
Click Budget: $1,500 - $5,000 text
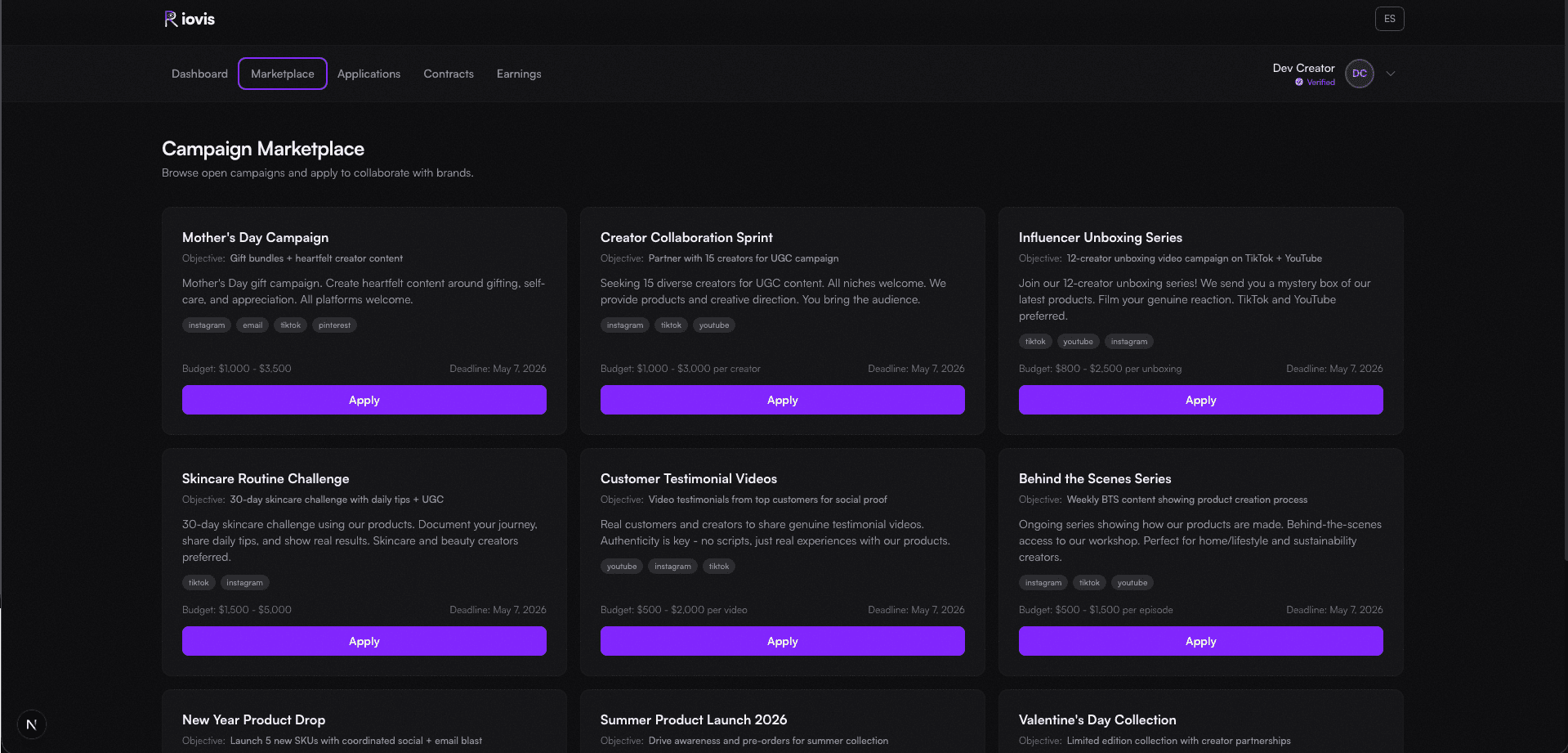237,610
